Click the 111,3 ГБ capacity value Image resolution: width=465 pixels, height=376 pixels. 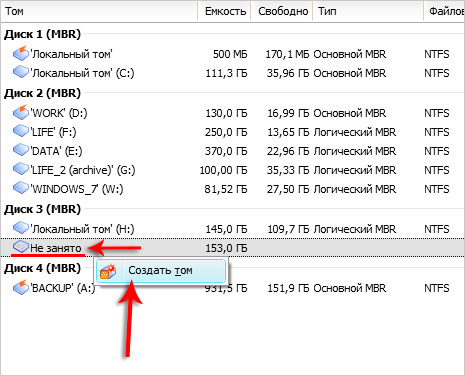tap(226, 73)
